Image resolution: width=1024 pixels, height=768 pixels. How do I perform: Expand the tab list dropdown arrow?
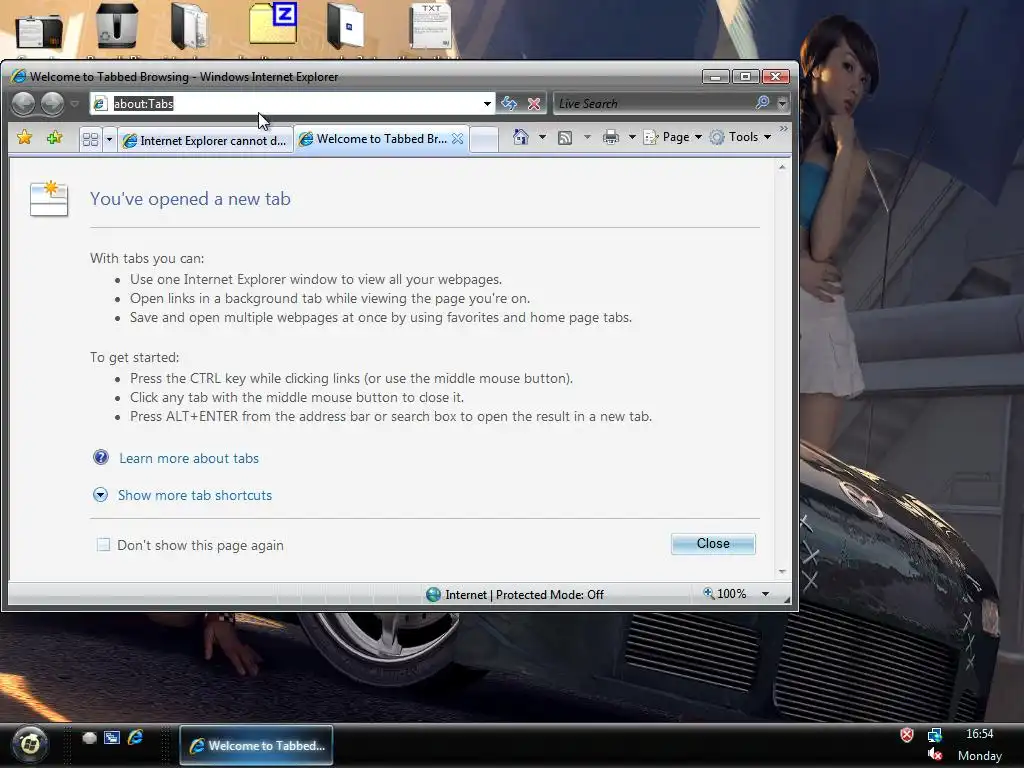109,140
